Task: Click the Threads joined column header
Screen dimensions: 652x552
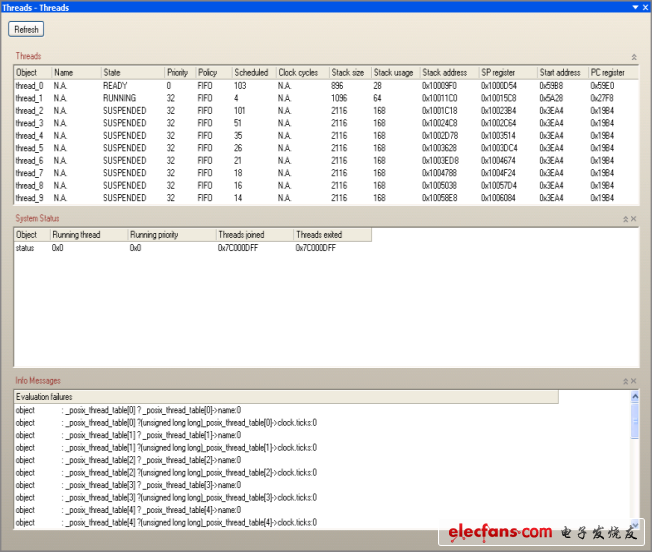Action: 244,235
